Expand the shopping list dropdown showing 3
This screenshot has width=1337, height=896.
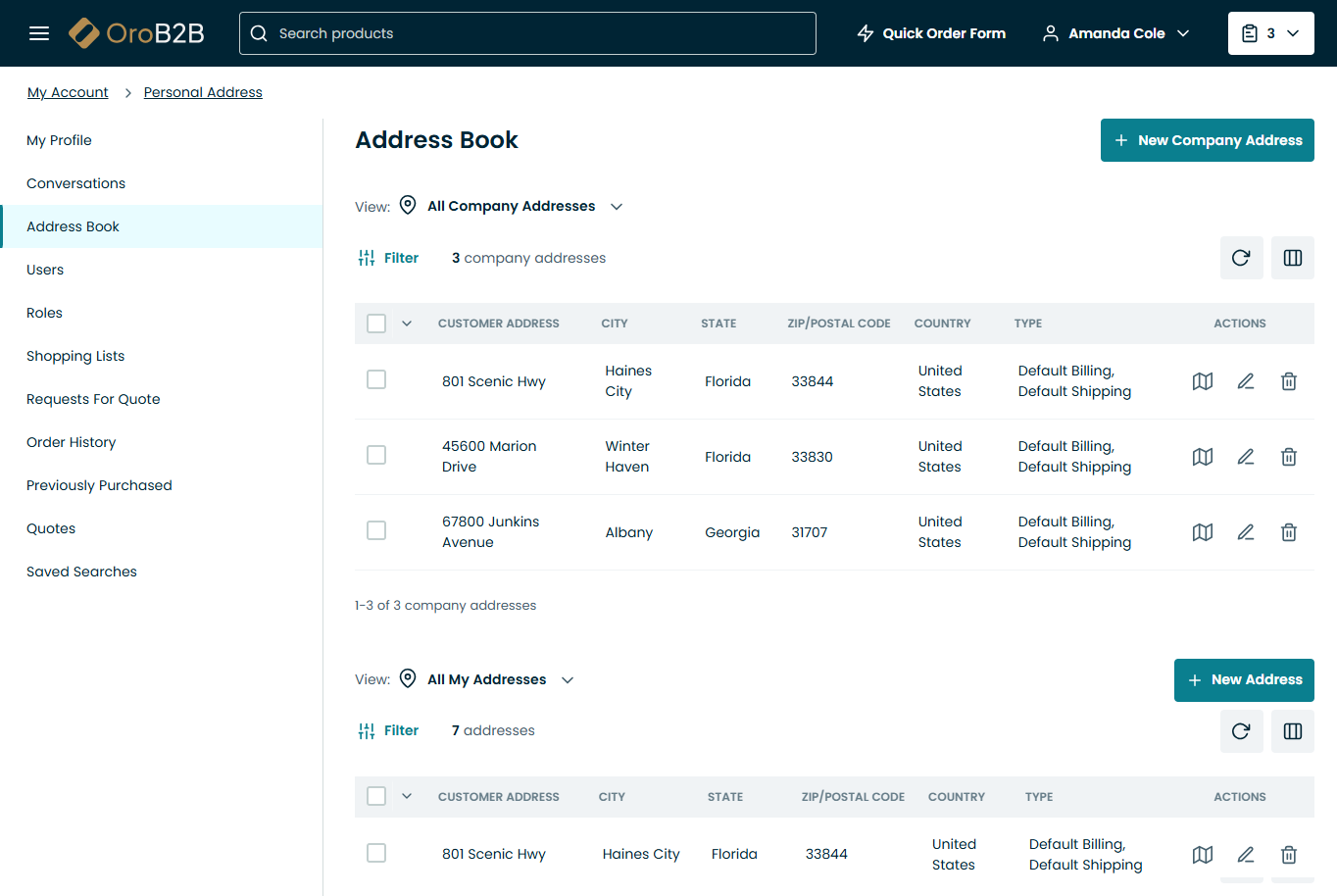(x=1270, y=33)
